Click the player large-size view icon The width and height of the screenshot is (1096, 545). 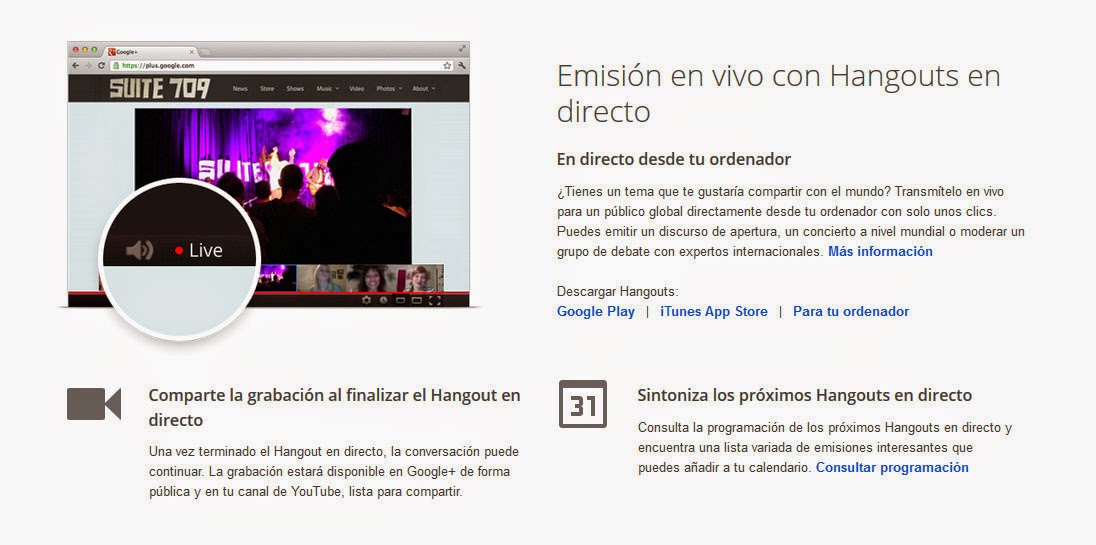(x=417, y=300)
